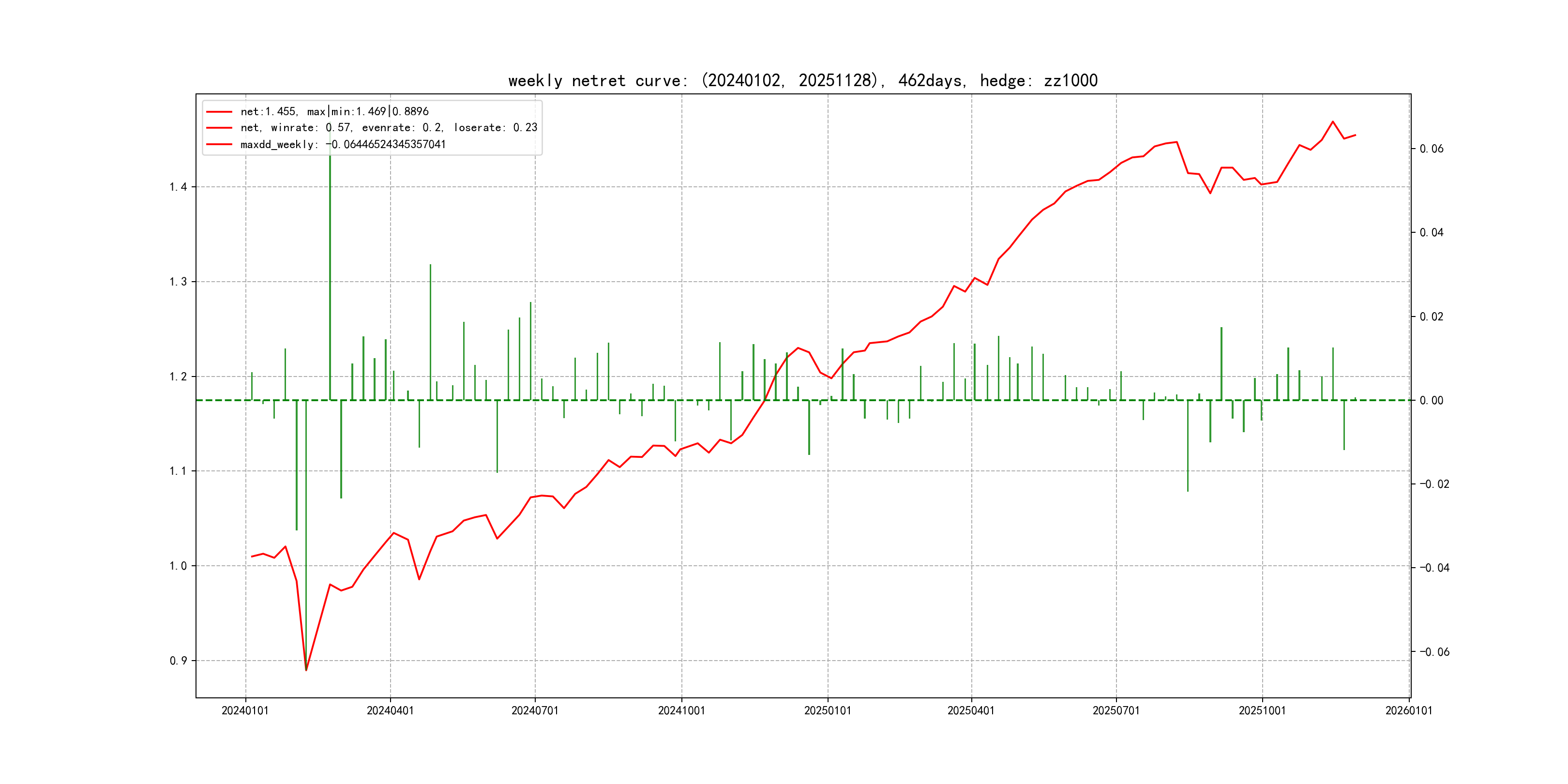Viewport: 1568px width, 784px height.
Task: Click the right axis tick label 0.06
Action: coord(1431,149)
